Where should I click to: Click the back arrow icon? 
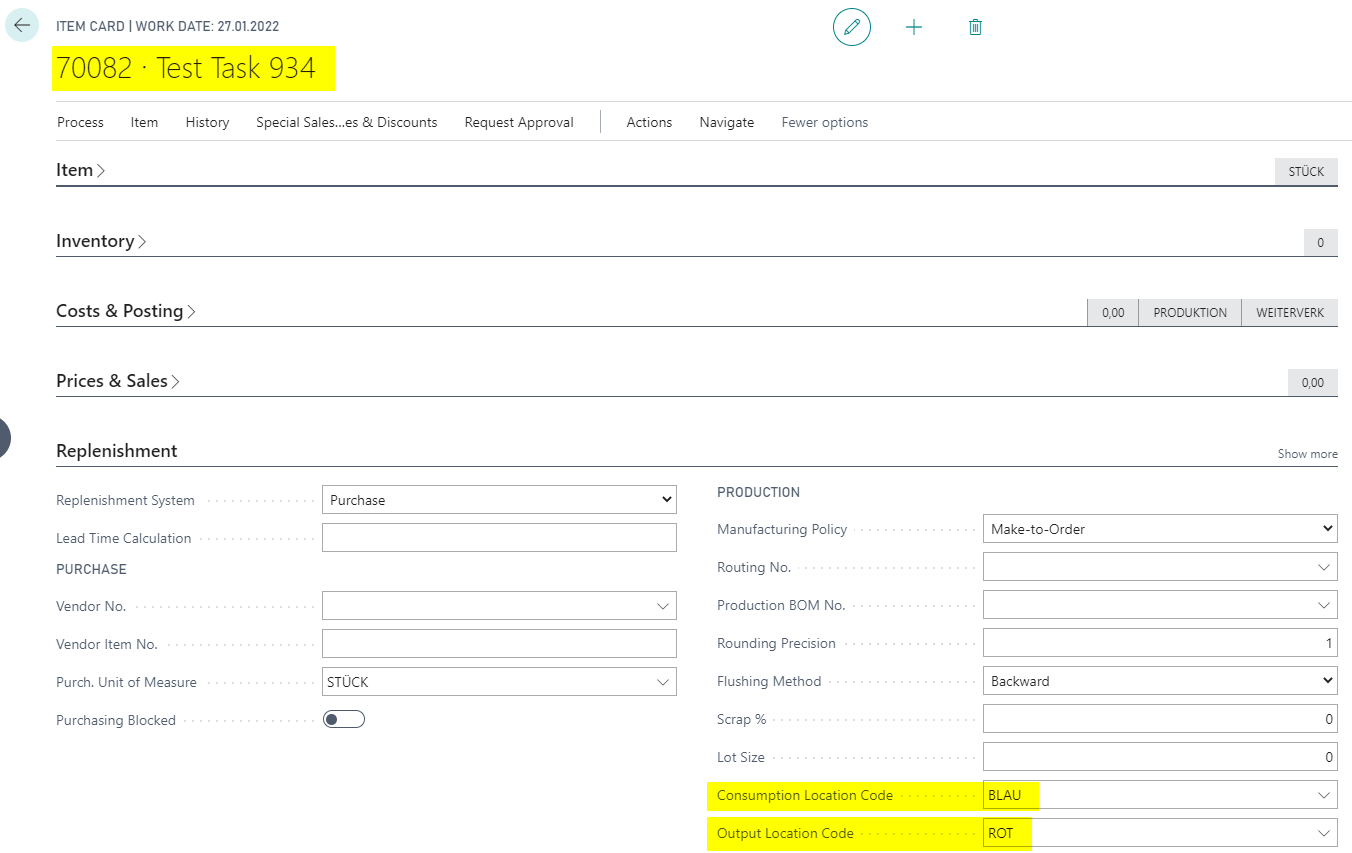coord(22,25)
